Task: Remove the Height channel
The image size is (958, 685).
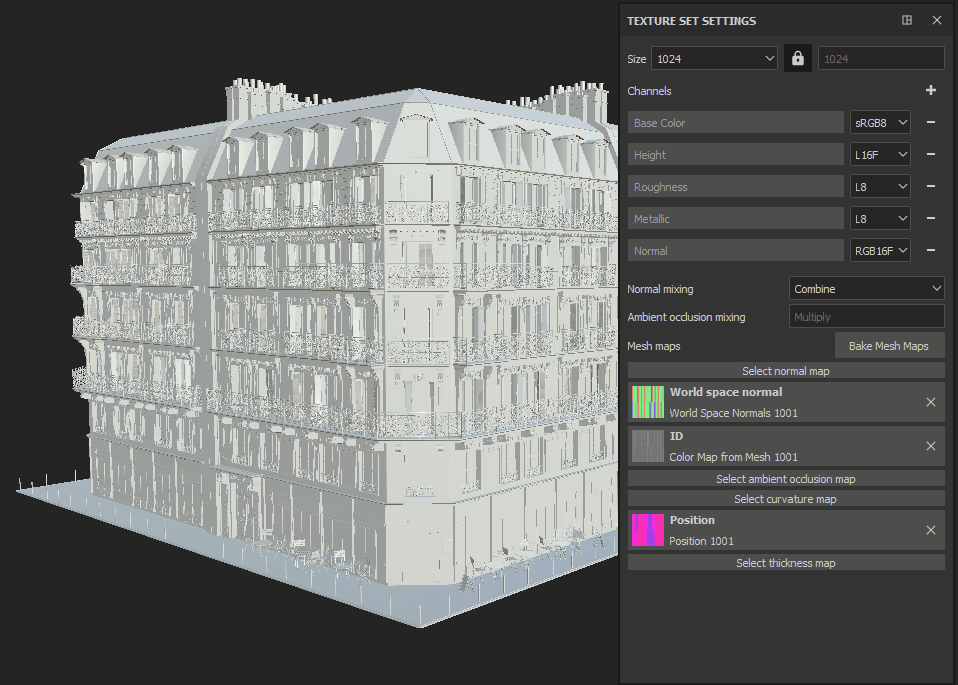Action: pyautogui.click(x=931, y=155)
